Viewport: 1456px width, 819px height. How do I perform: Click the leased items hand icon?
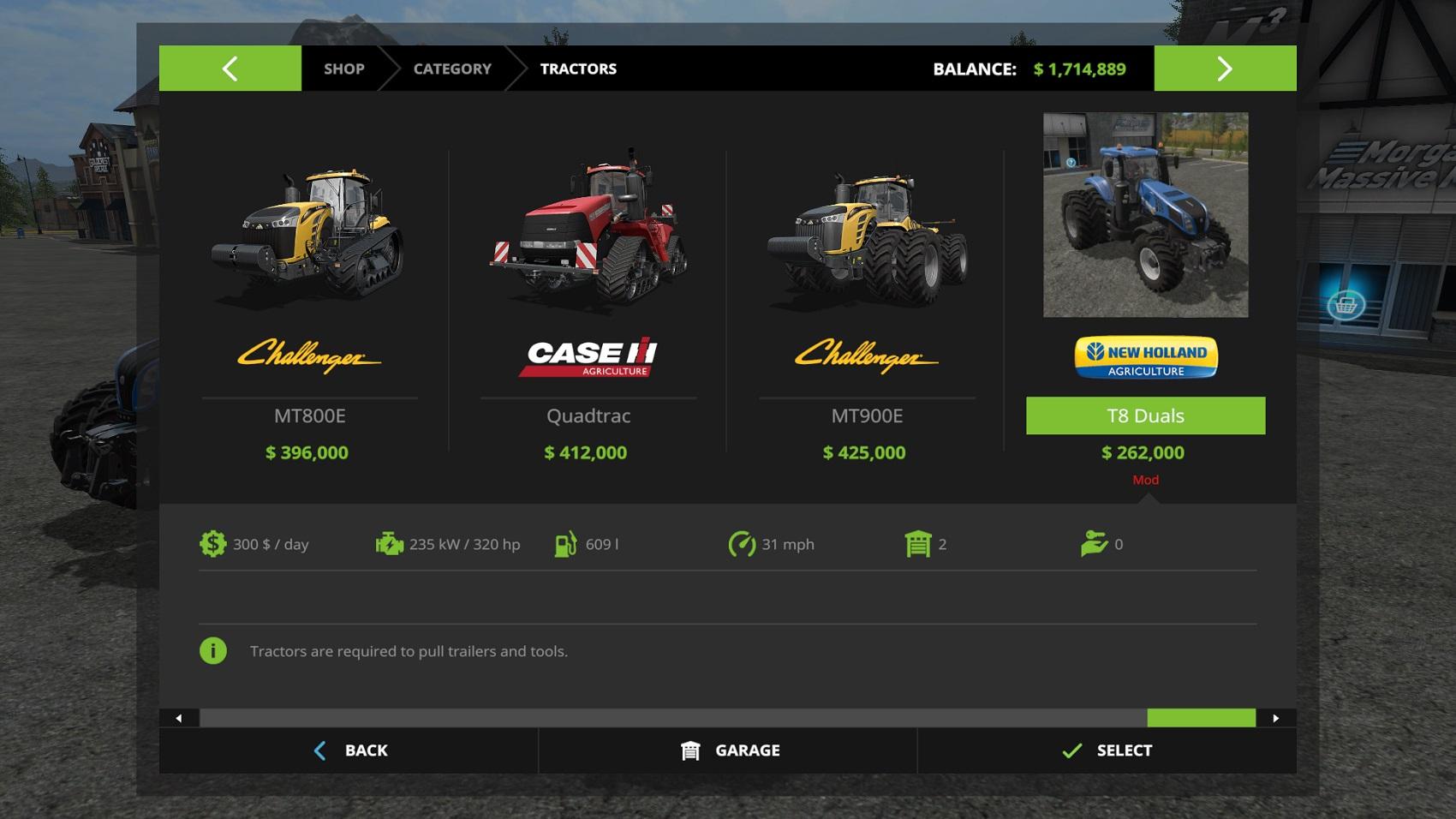point(1094,544)
